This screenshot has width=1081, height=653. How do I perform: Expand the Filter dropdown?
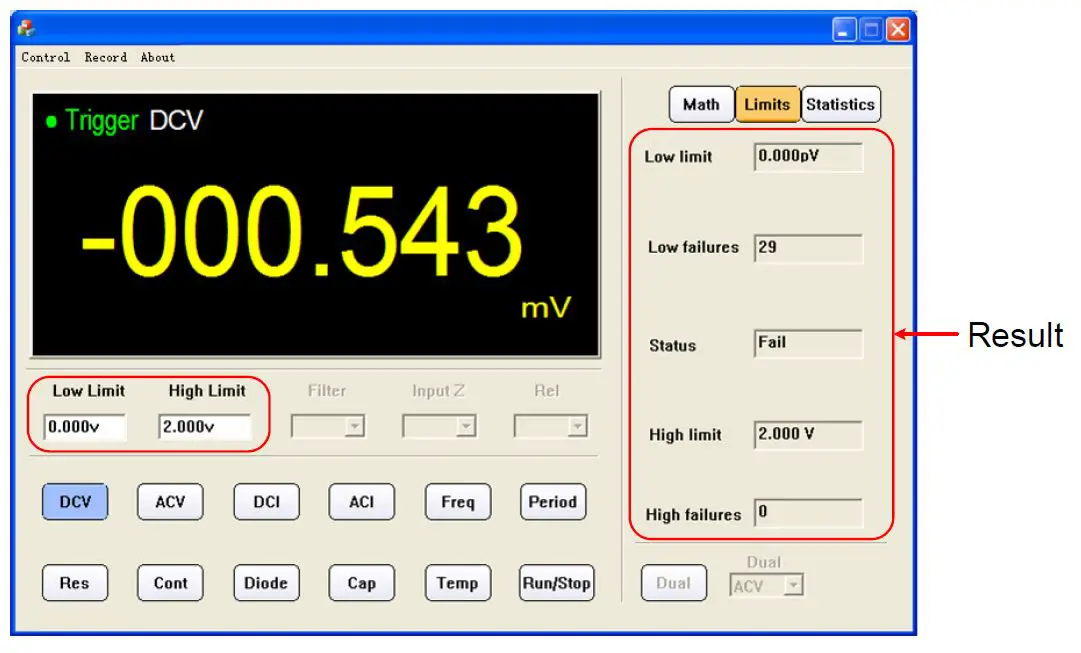coord(330,425)
